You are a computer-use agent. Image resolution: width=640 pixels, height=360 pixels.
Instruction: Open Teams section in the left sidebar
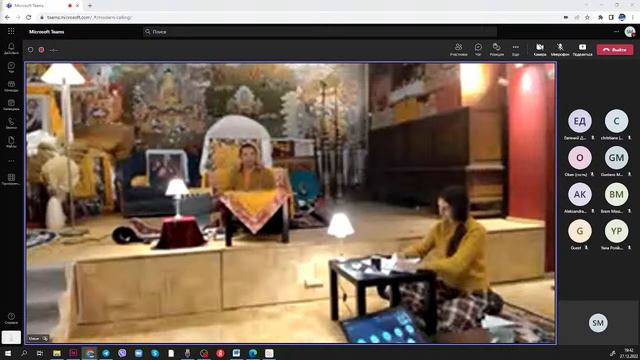pos(11,86)
